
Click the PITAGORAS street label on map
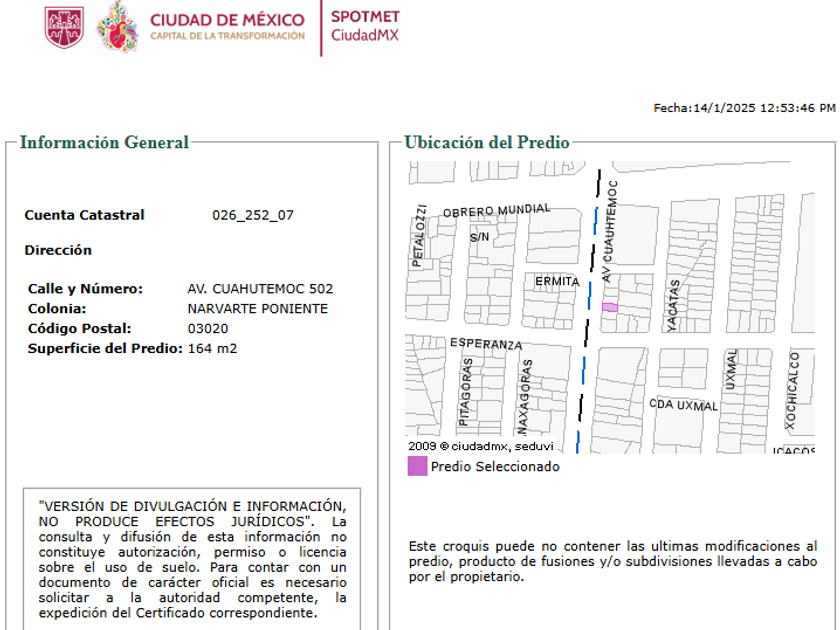click(x=466, y=392)
